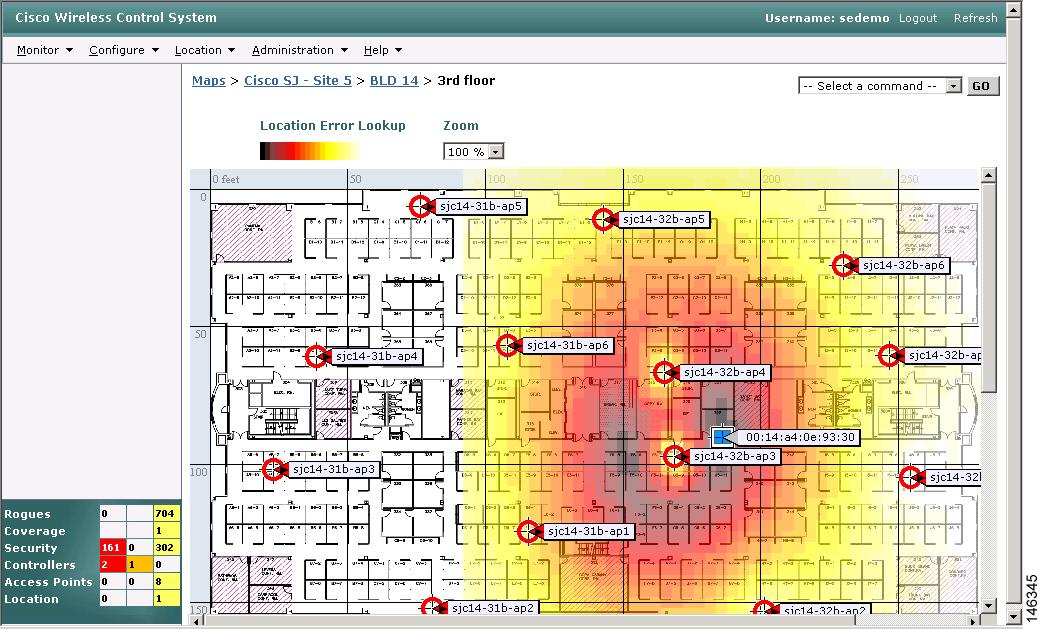Click the sjc14-31b-ap3 access point marker
The height and width of the screenshot is (629, 1041).
(x=273, y=470)
